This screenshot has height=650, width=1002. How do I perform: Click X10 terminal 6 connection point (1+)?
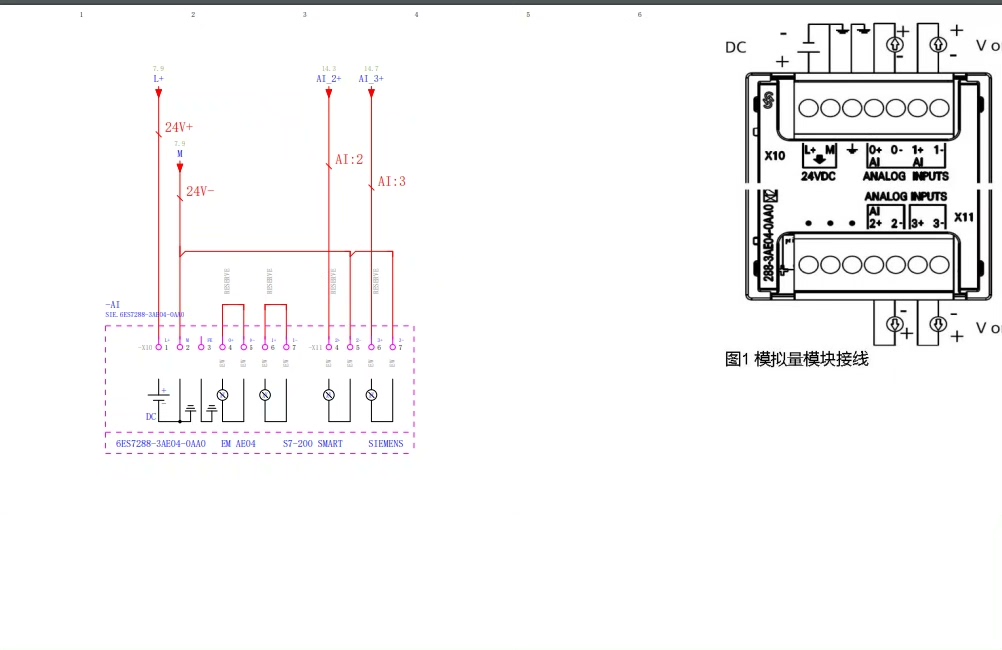point(265,347)
